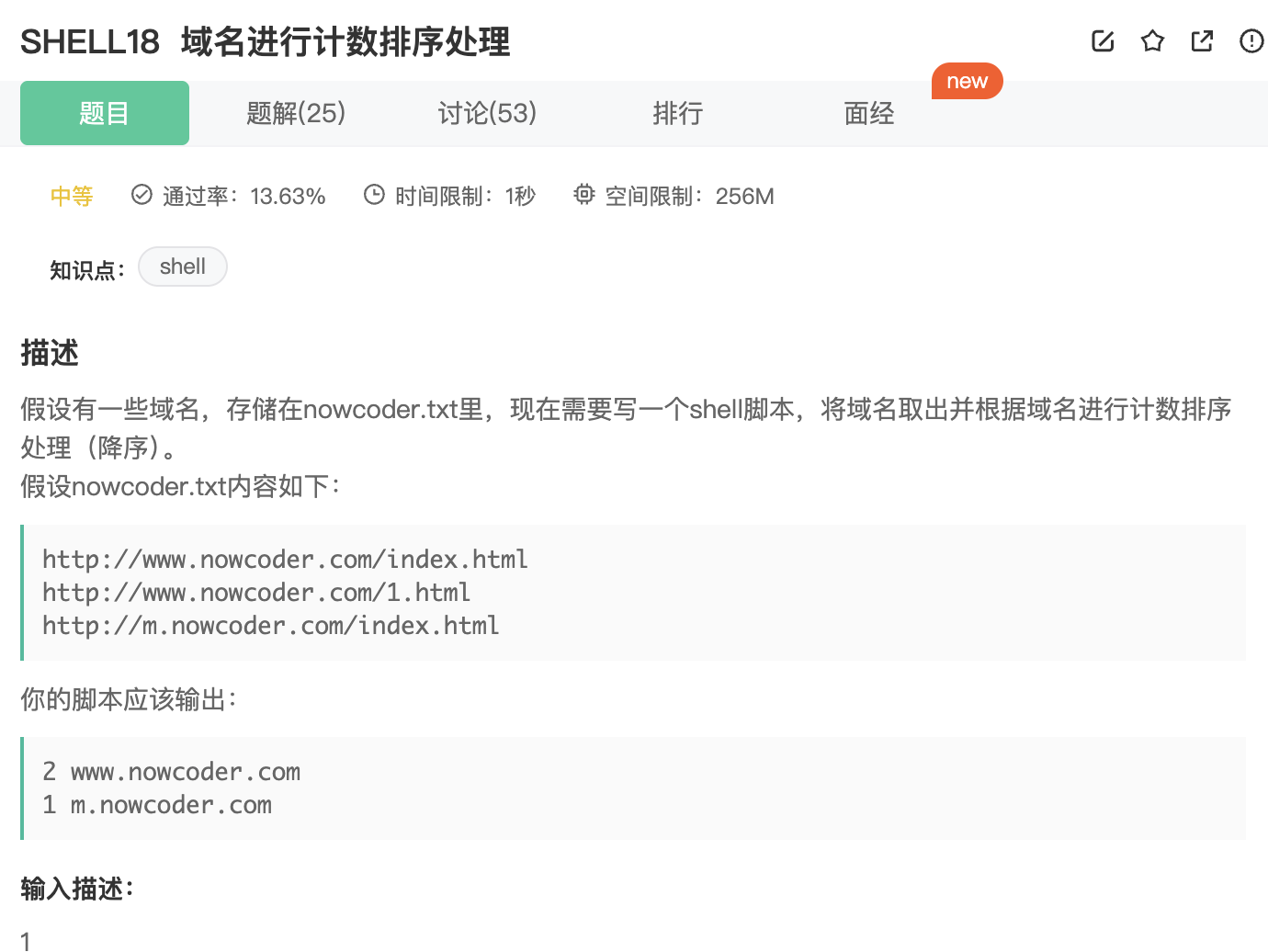The image size is (1268, 952).
Task: Click the 中等 difficulty label
Action: (72, 196)
